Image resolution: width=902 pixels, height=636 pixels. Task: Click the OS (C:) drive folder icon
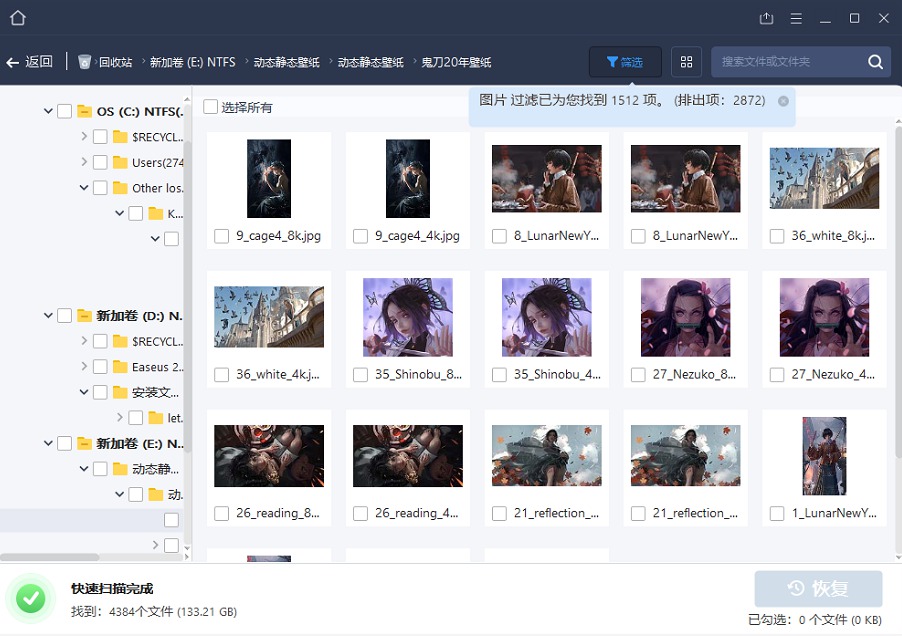point(85,111)
